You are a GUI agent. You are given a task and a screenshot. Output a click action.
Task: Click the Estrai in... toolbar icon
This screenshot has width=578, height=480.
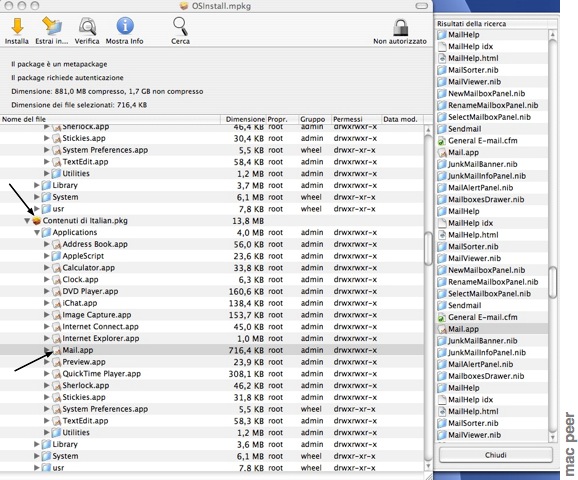coord(52,27)
